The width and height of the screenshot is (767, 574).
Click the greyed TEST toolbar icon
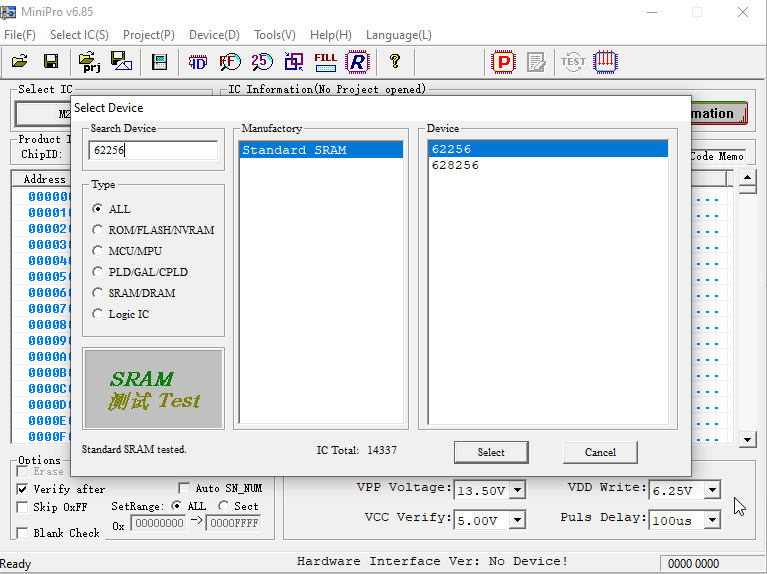point(573,62)
